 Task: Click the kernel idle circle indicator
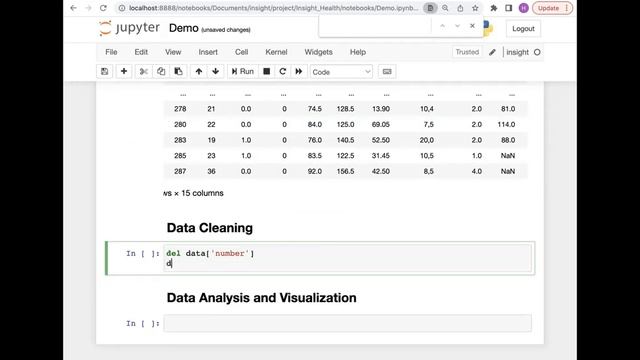click(x=537, y=52)
